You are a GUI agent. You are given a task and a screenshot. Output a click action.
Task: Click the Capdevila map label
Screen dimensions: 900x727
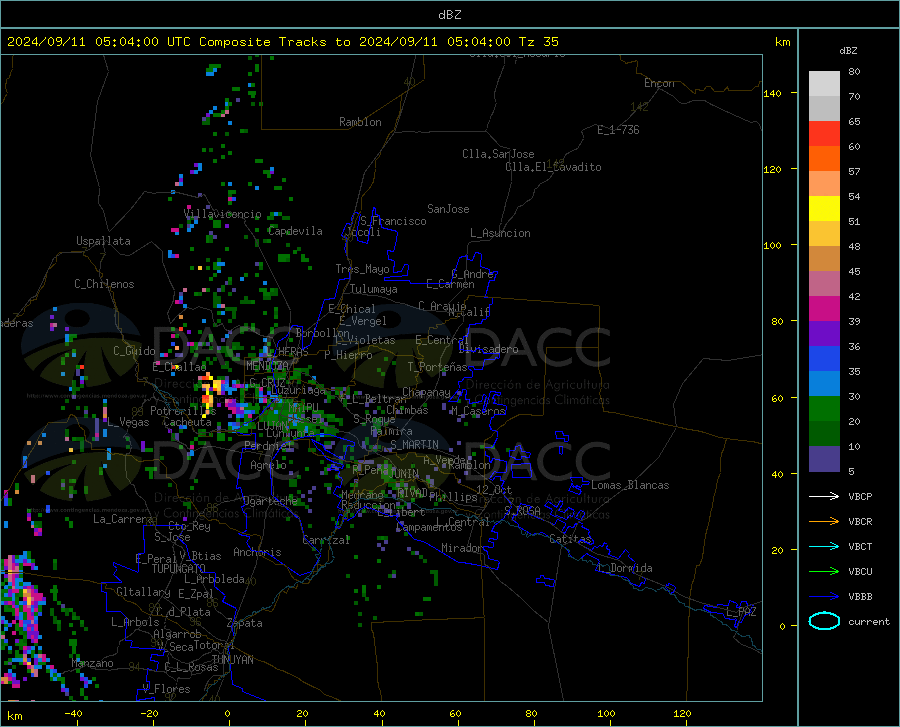[295, 231]
